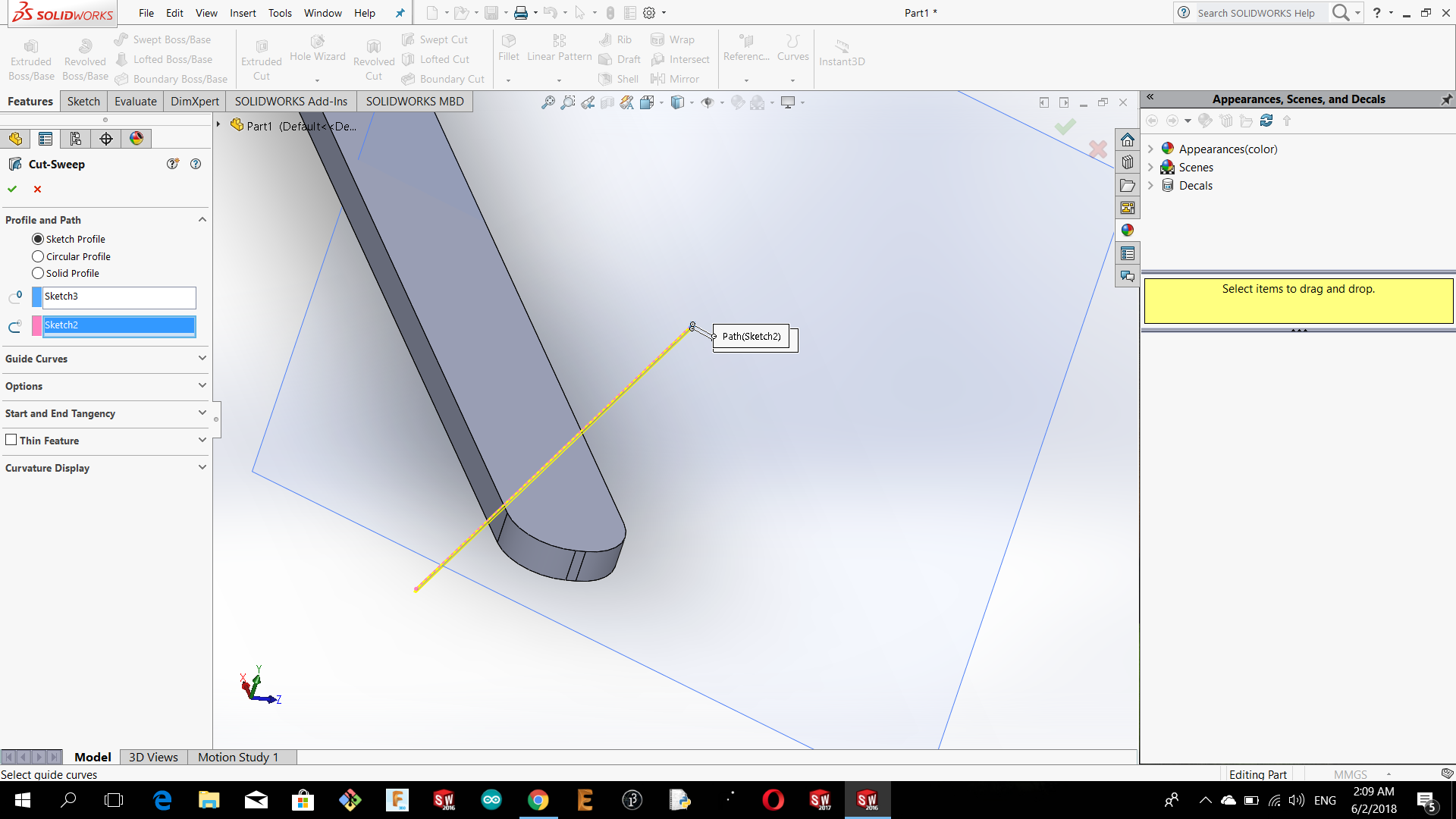
Task: Open the Motion Study 1 tab
Action: coord(238,757)
